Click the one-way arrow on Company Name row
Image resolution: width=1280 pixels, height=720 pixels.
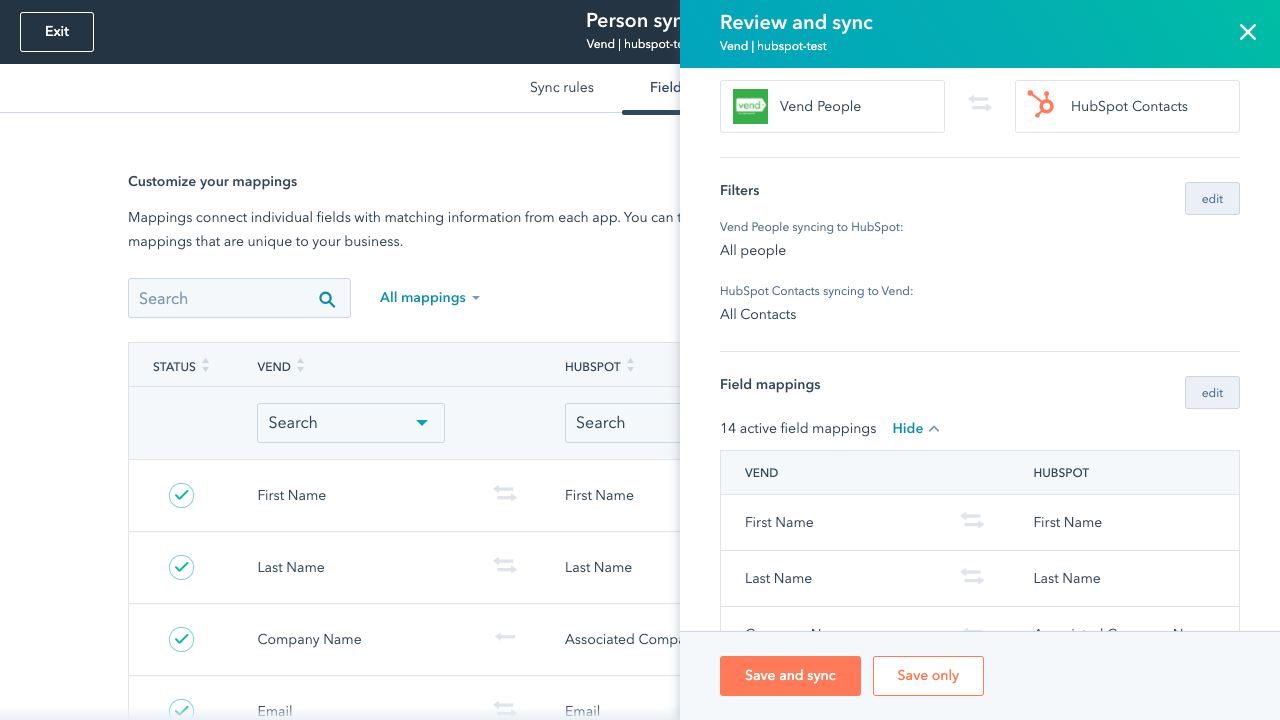click(505, 637)
